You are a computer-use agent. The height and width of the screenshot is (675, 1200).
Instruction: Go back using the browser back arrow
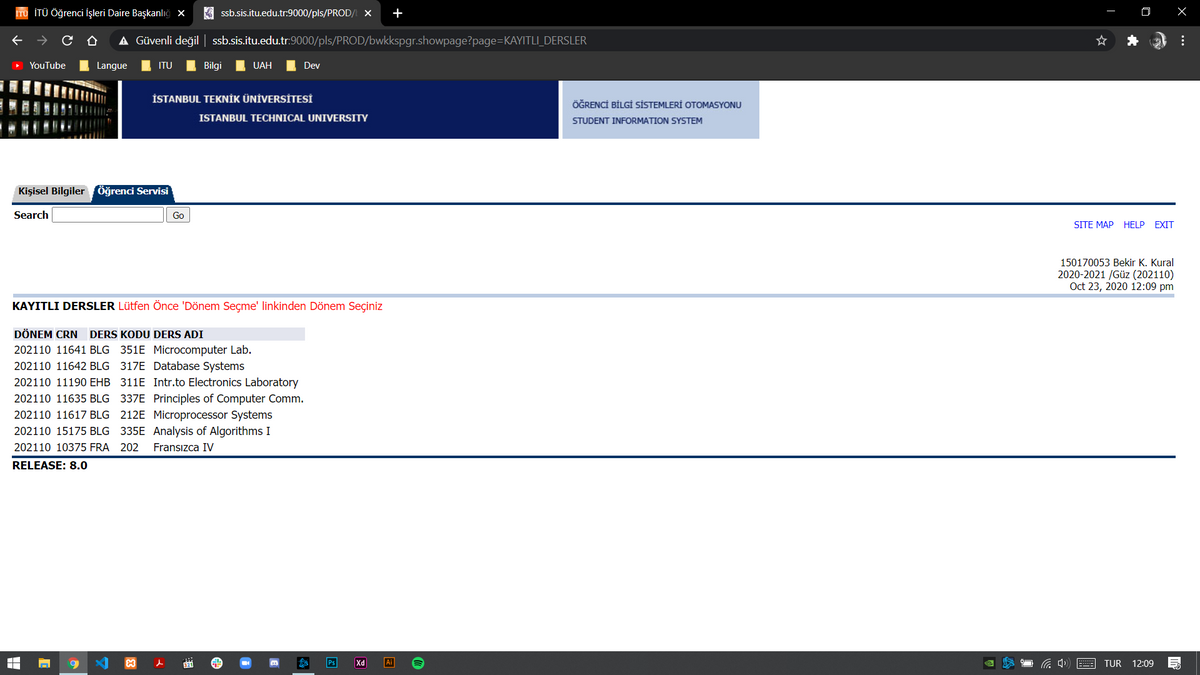16,41
